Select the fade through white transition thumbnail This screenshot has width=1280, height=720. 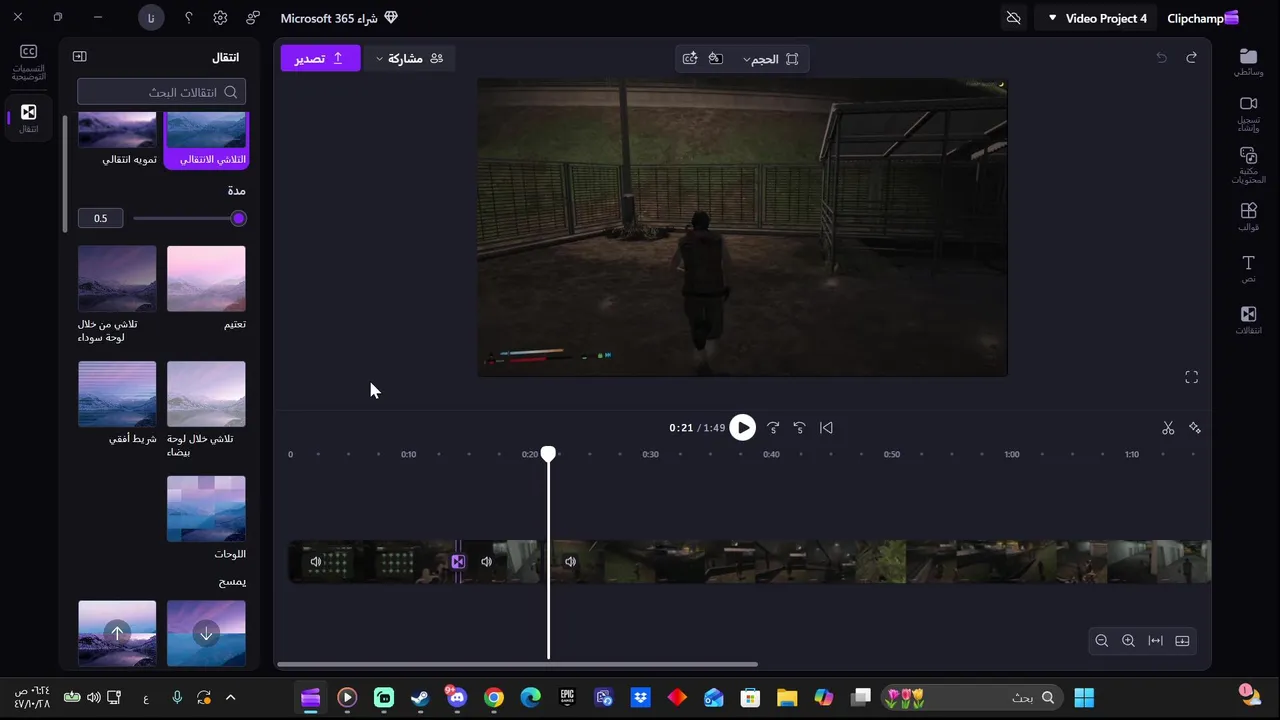(x=206, y=394)
